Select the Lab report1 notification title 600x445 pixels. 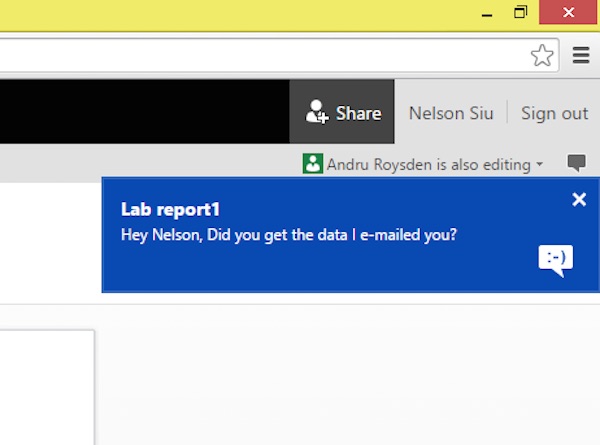tap(170, 210)
